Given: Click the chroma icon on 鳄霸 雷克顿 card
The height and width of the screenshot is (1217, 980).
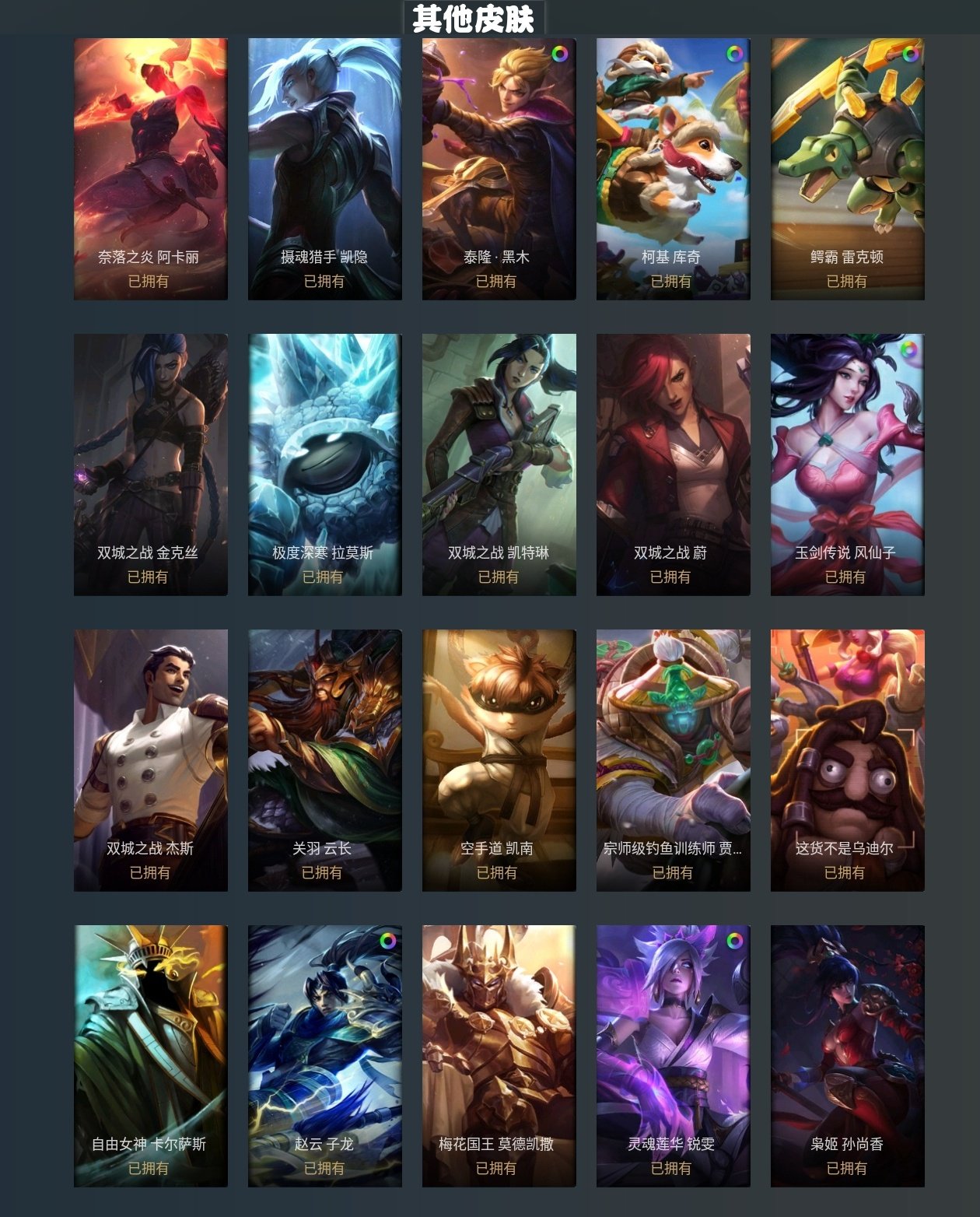Looking at the screenshot, I should [908, 54].
